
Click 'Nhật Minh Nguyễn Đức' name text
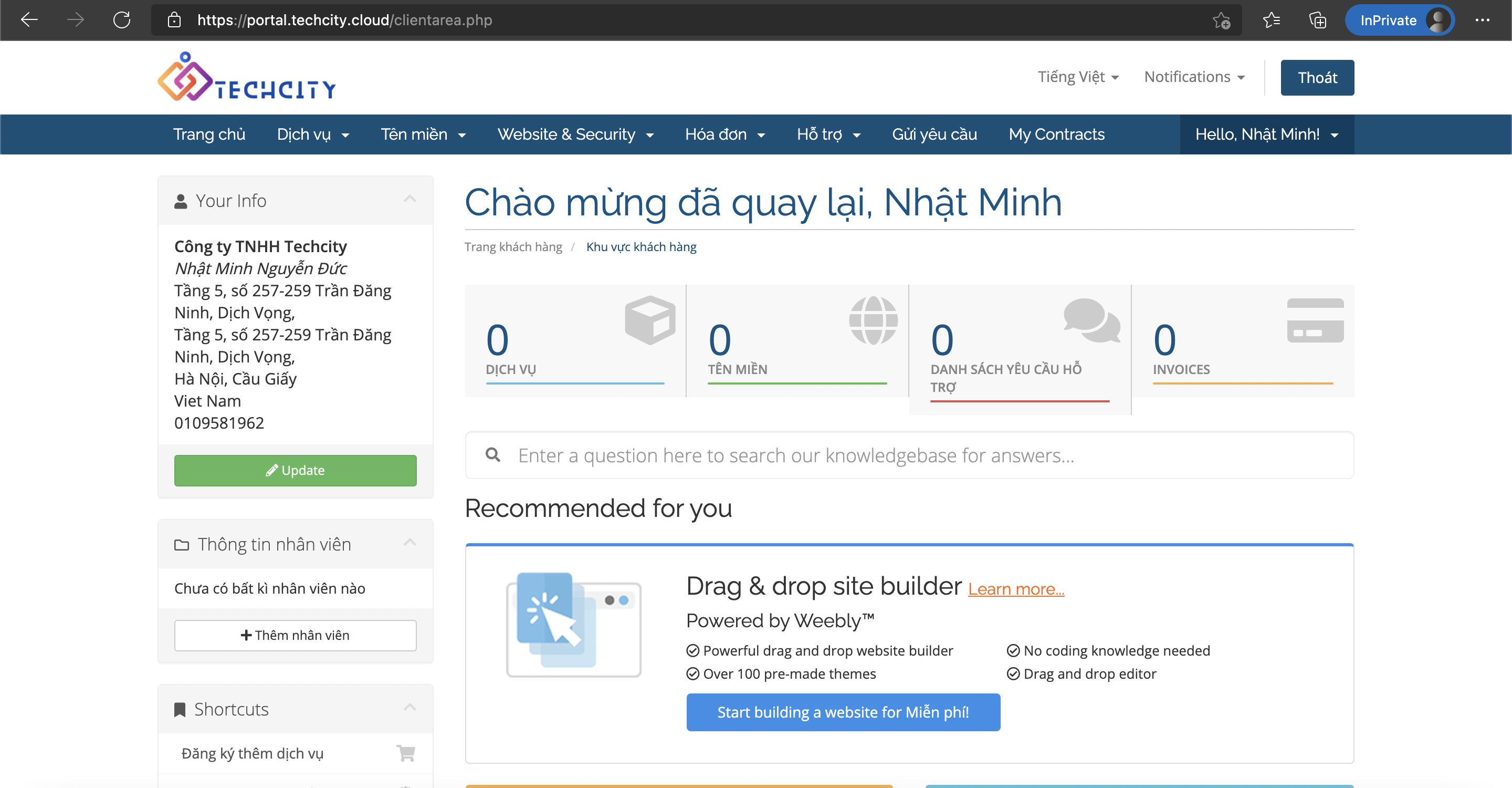(x=260, y=268)
